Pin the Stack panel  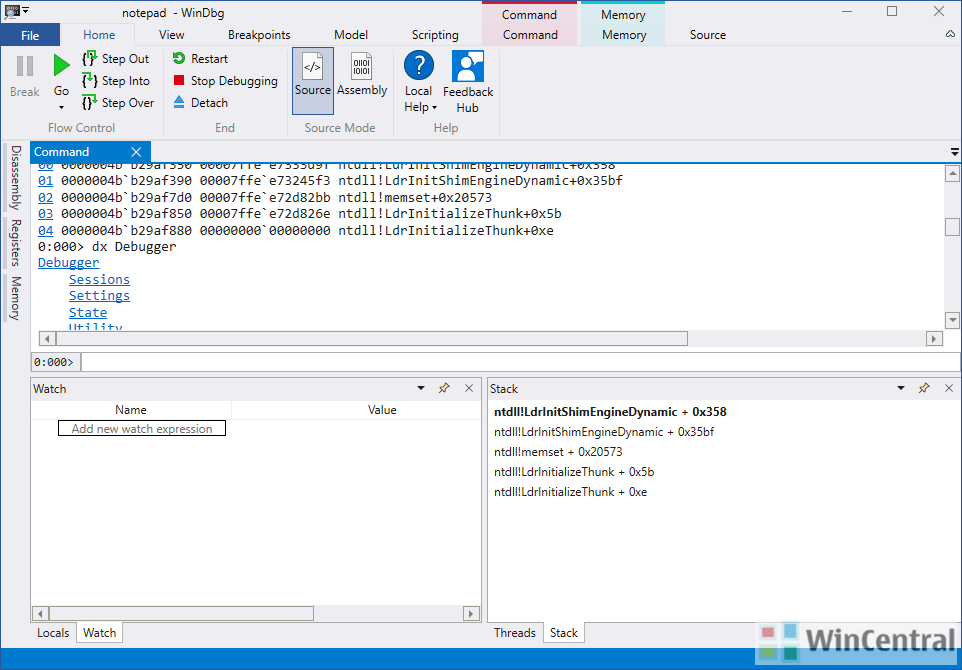924,388
